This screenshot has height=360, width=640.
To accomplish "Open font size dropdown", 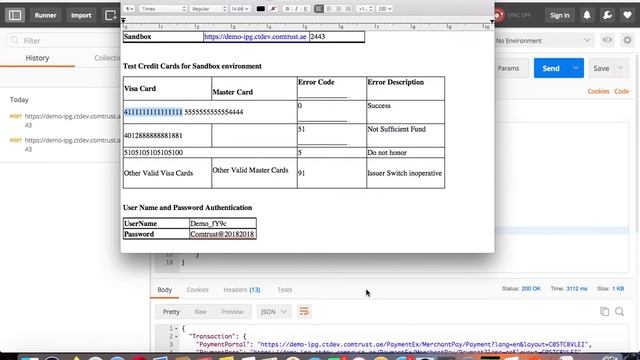I will tap(240, 9).
